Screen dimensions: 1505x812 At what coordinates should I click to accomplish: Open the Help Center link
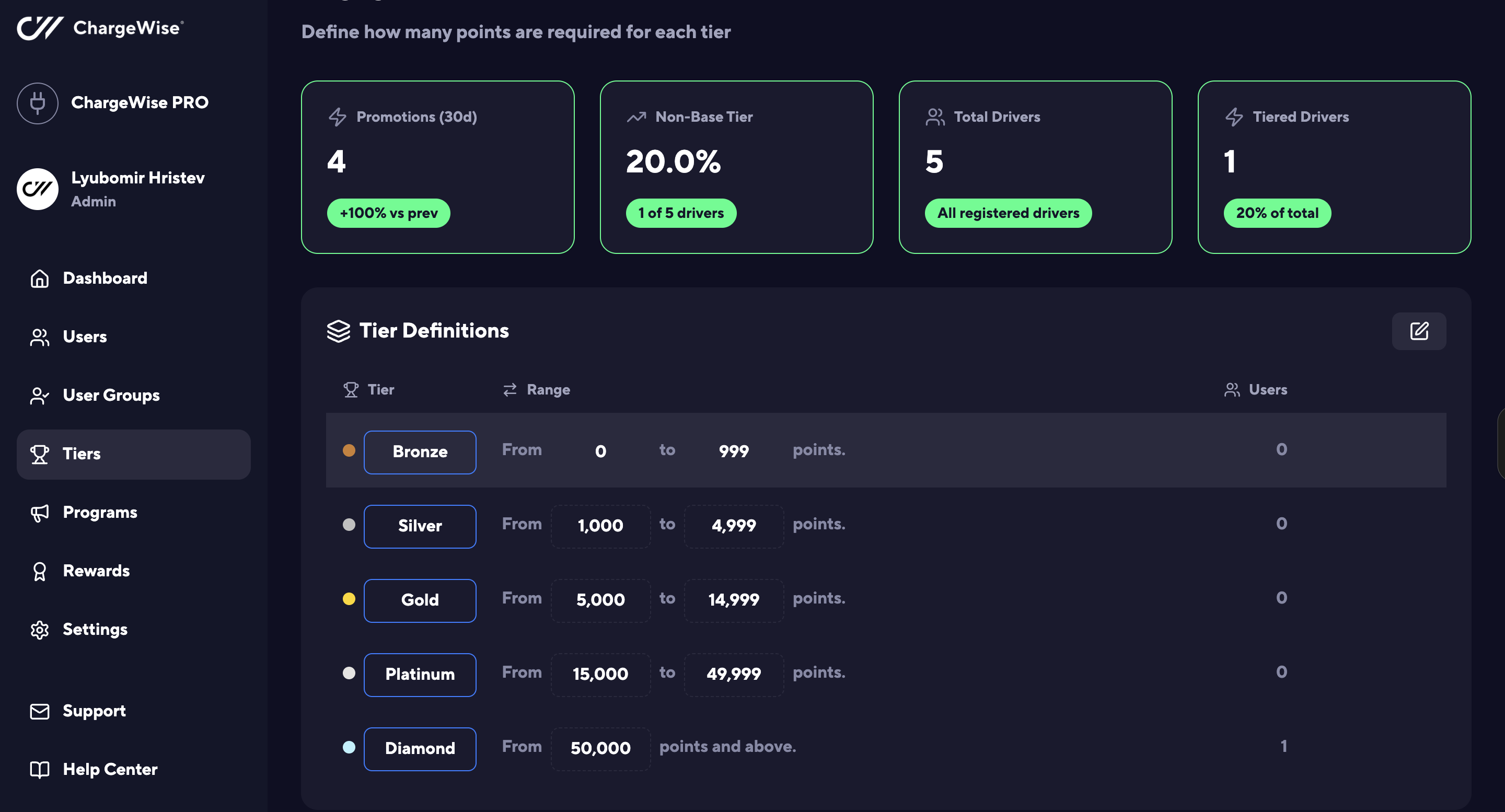click(110, 769)
